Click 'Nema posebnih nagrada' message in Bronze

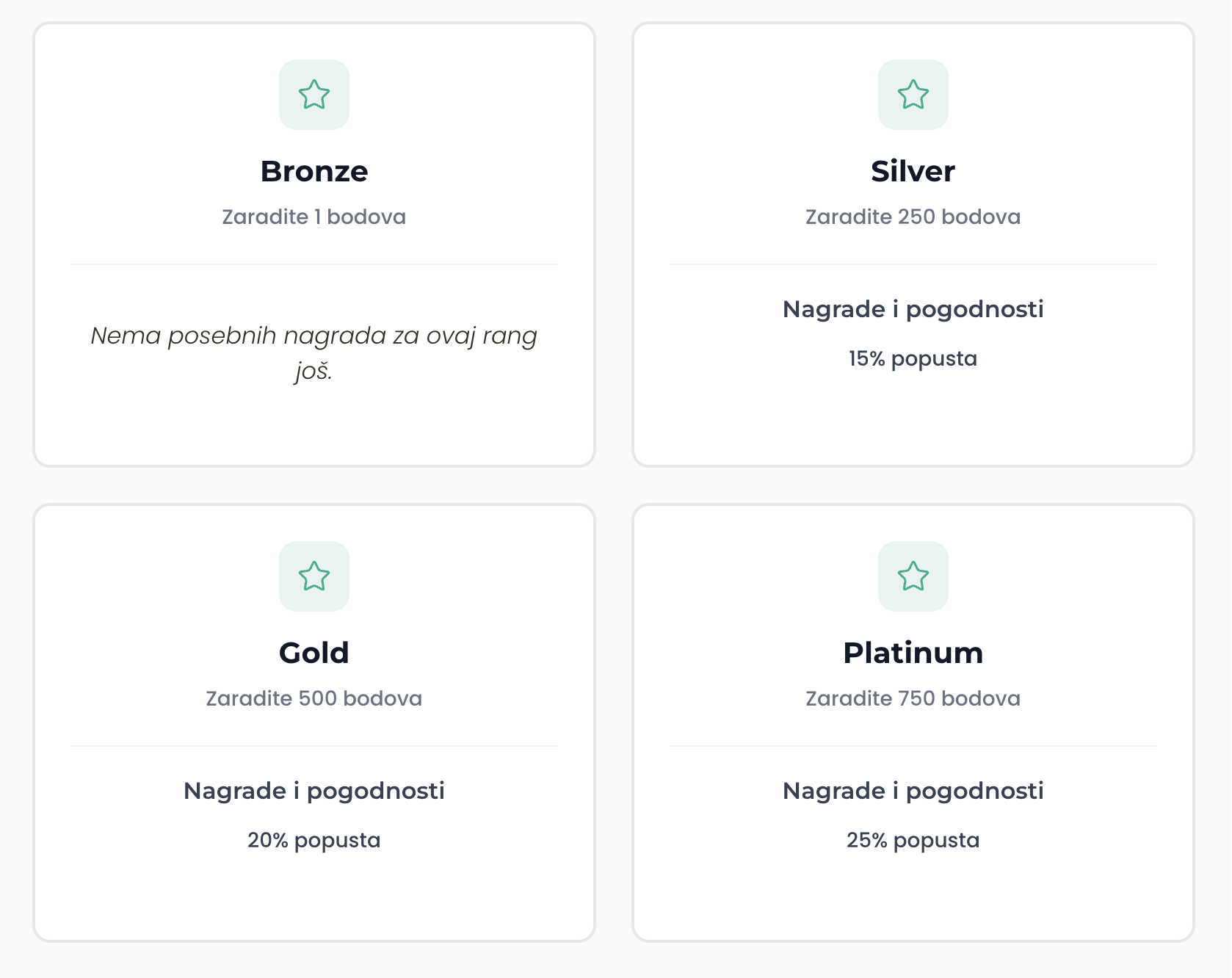[314, 353]
